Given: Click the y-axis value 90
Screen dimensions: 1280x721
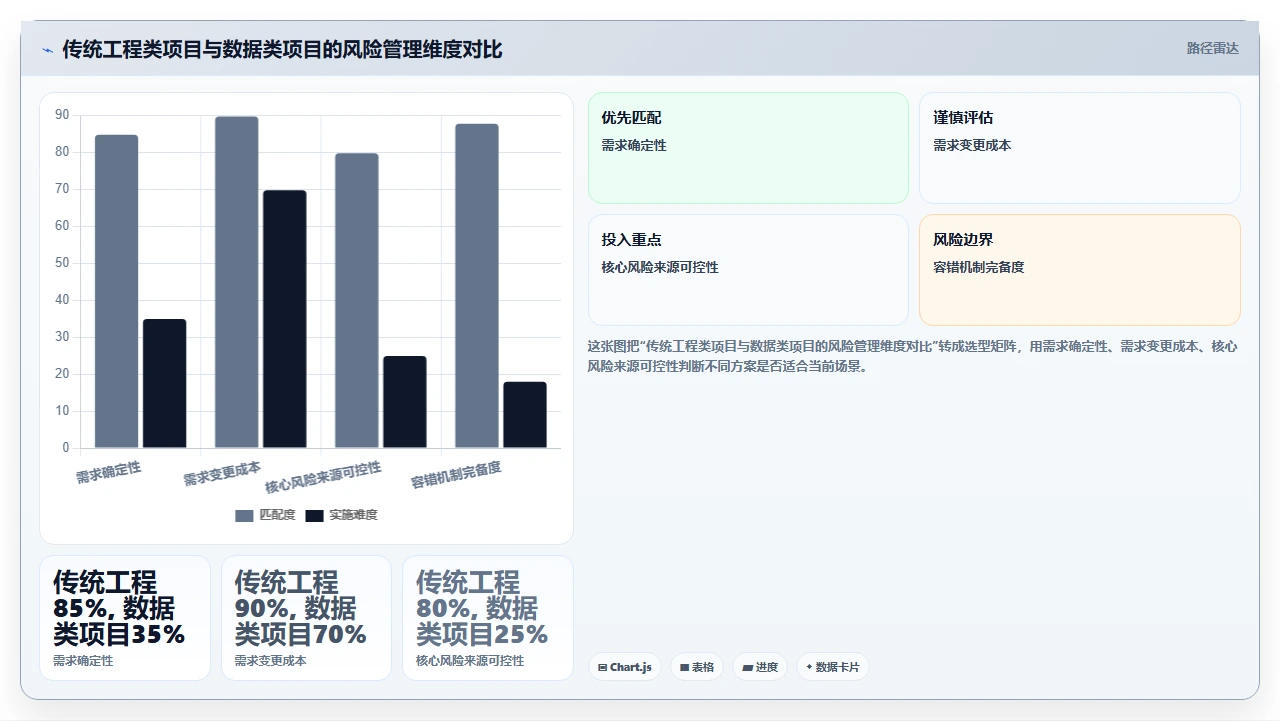Looking at the screenshot, I should coord(62,115).
